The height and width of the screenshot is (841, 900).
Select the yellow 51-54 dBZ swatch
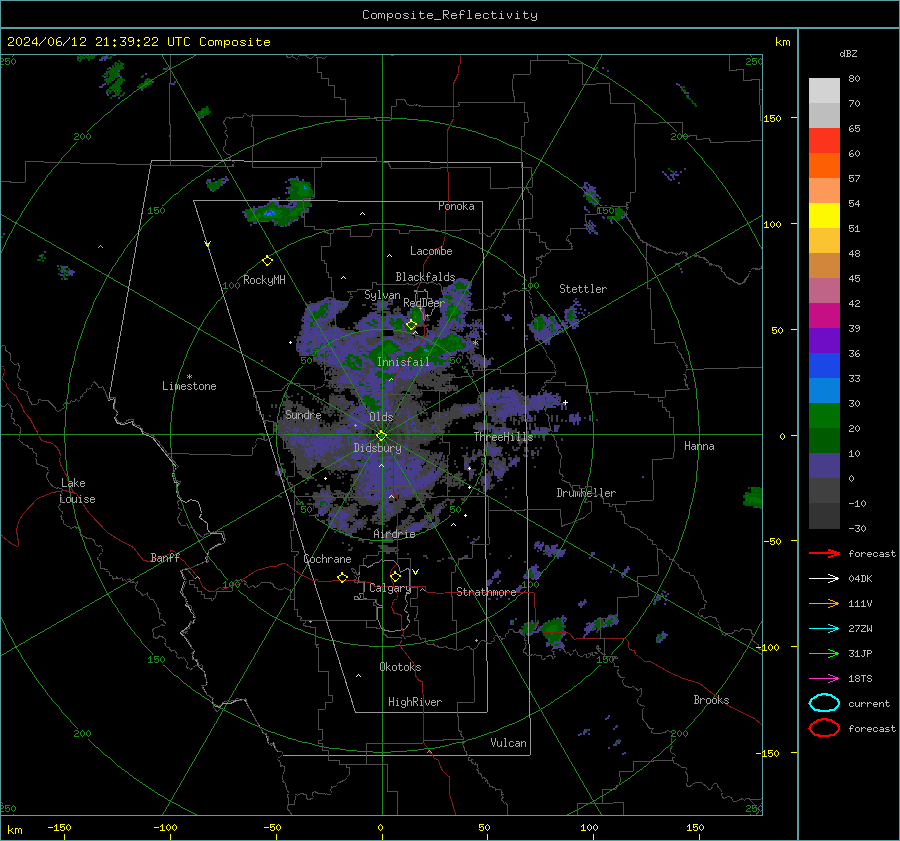(x=824, y=216)
